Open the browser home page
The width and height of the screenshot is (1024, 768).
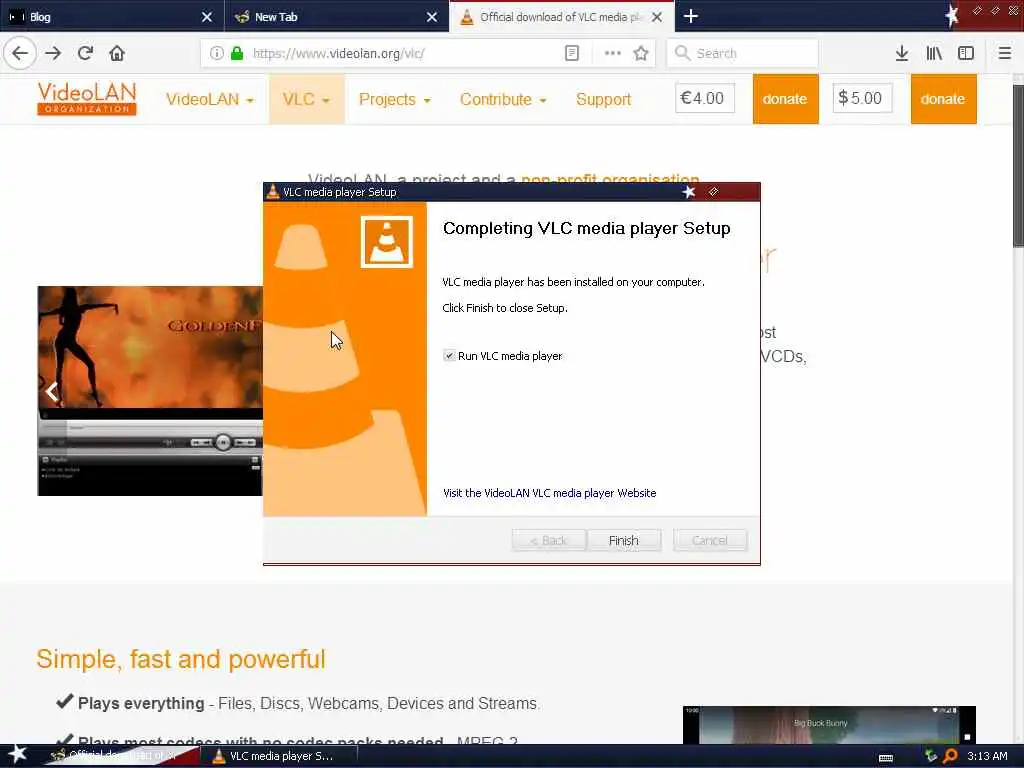[x=117, y=53]
